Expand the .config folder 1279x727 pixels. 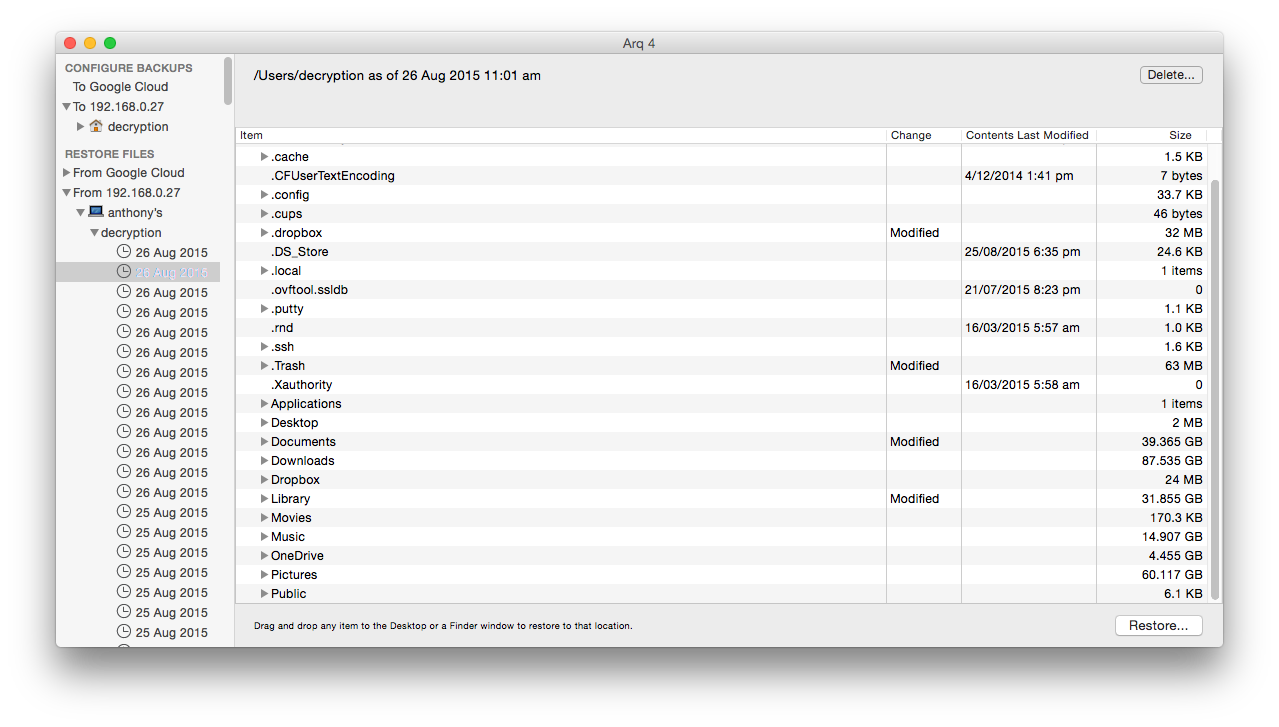[265, 195]
